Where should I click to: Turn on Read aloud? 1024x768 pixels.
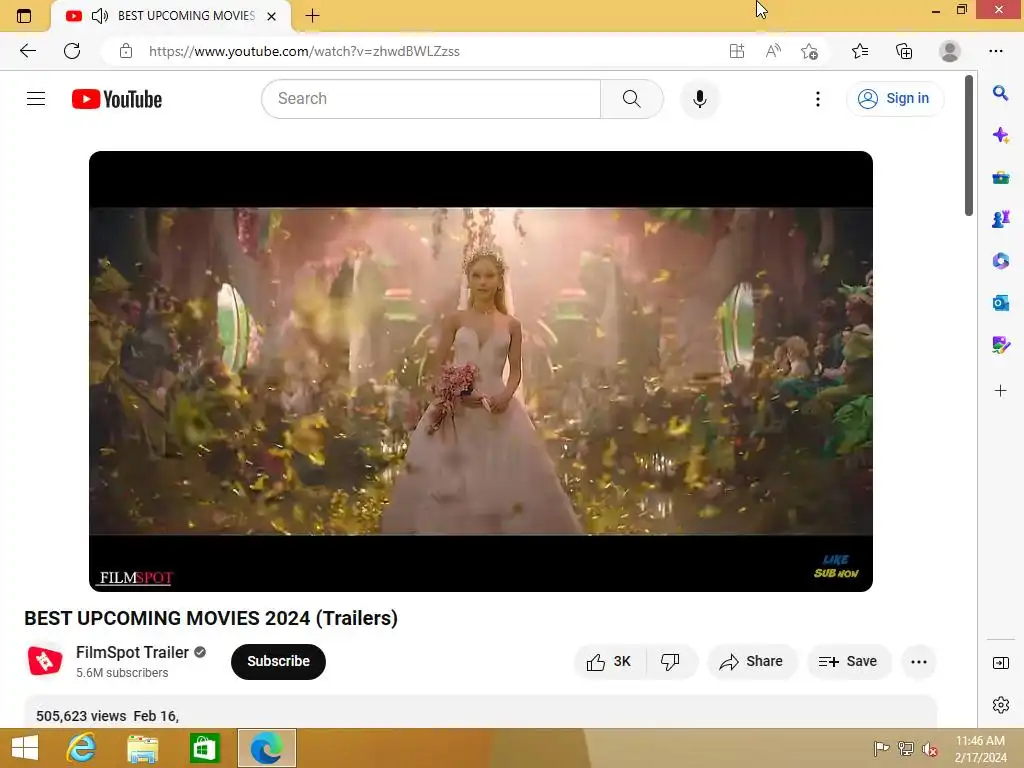click(x=773, y=51)
